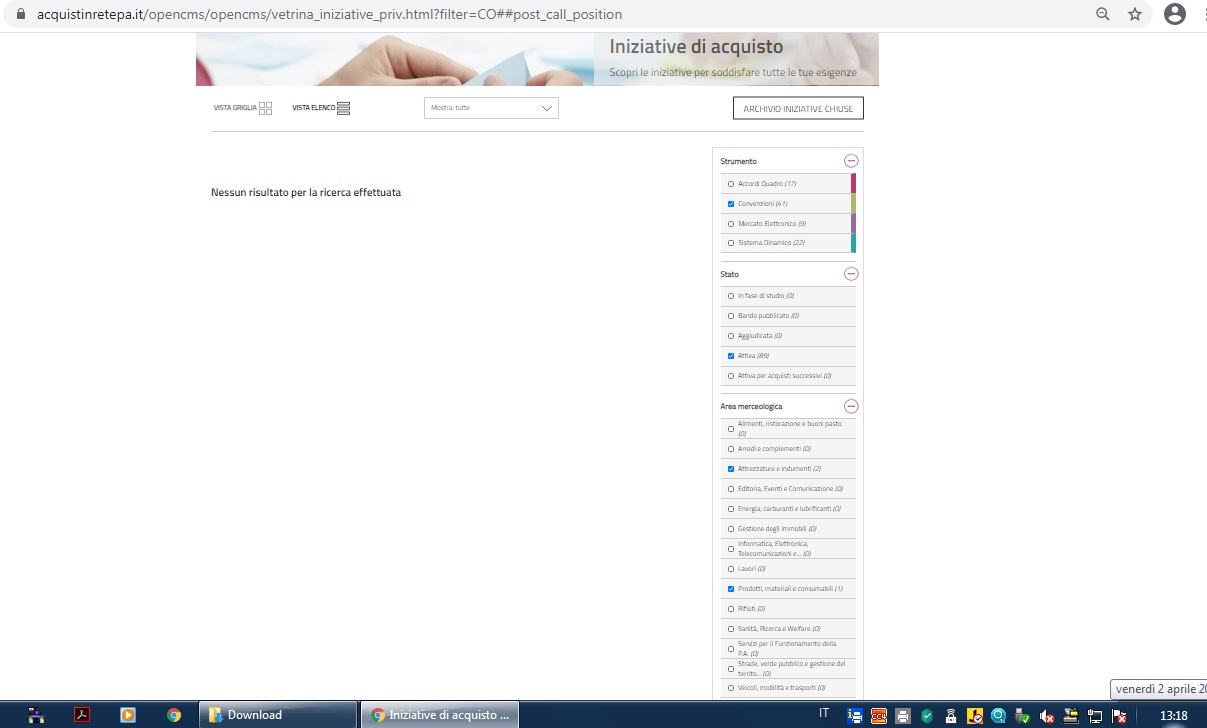This screenshot has height=728, width=1207.
Task: Open the 'Mostra: tutte' dropdown
Action: tap(491, 108)
